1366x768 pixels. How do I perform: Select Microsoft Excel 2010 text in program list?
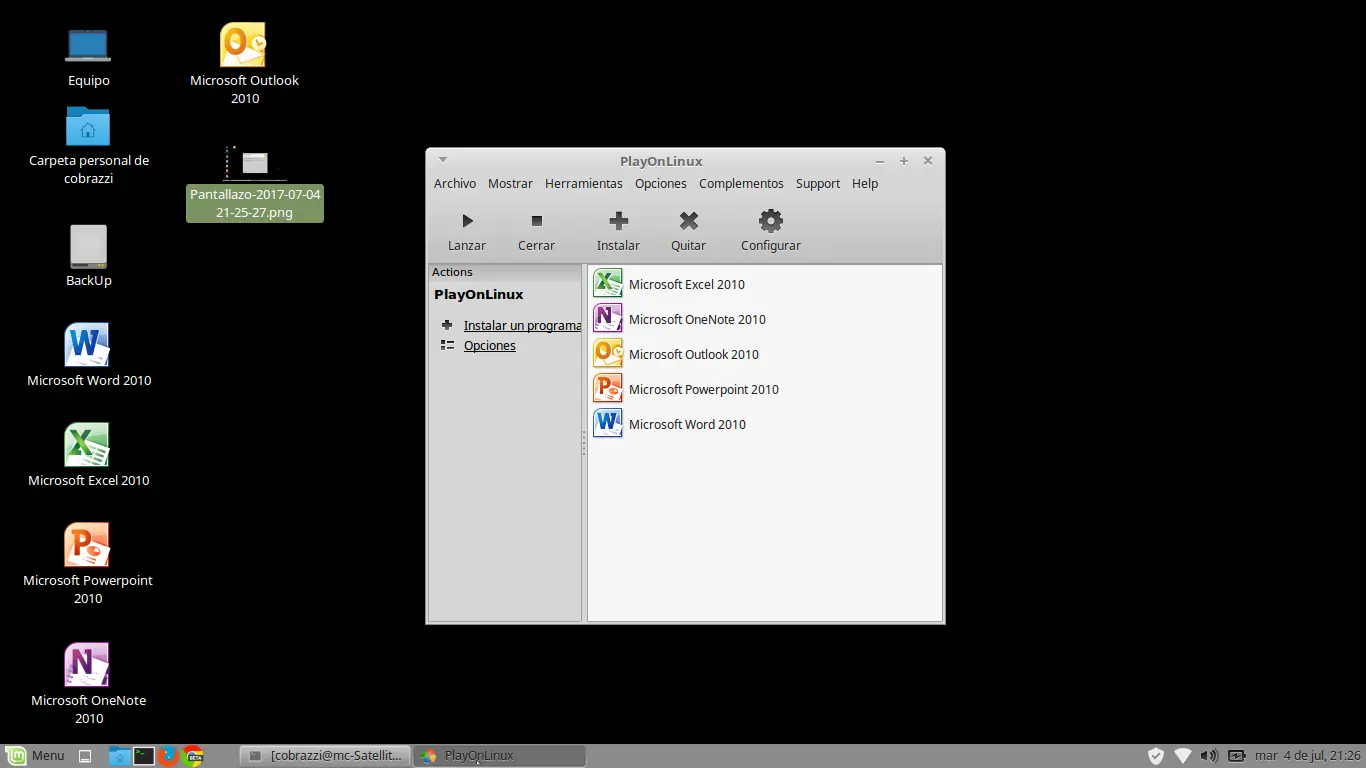pos(687,284)
